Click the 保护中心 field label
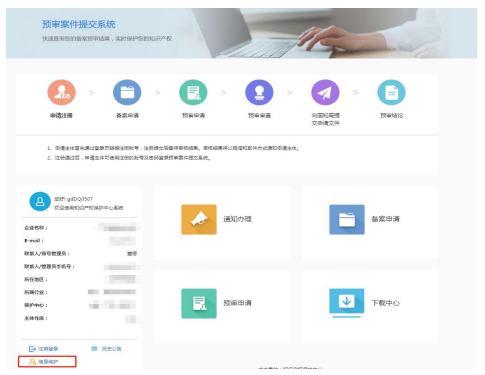Image resolution: width=485 pixels, height=375 pixels. coord(36,305)
